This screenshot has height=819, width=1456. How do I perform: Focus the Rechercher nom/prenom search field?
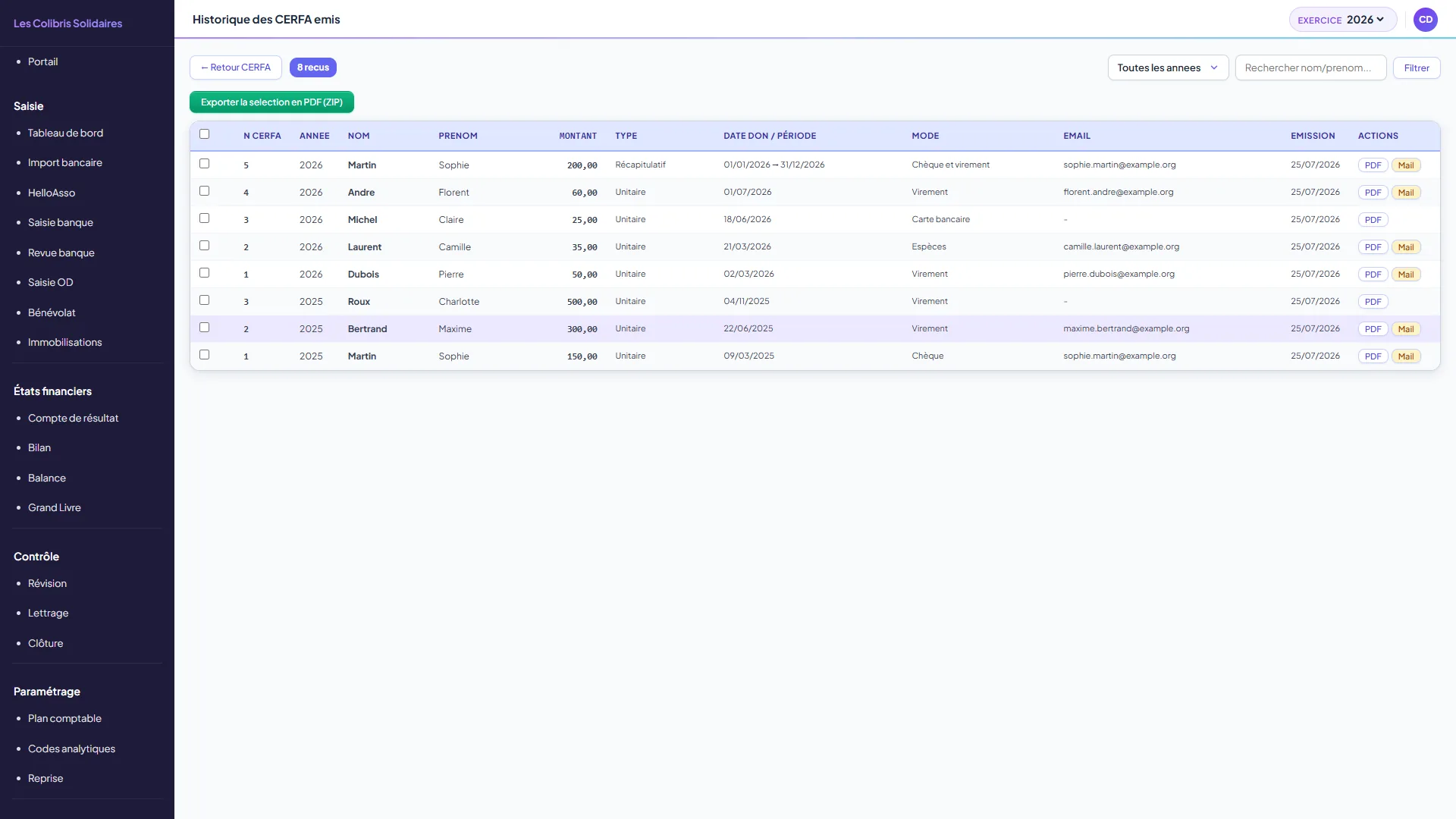tap(1310, 67)
